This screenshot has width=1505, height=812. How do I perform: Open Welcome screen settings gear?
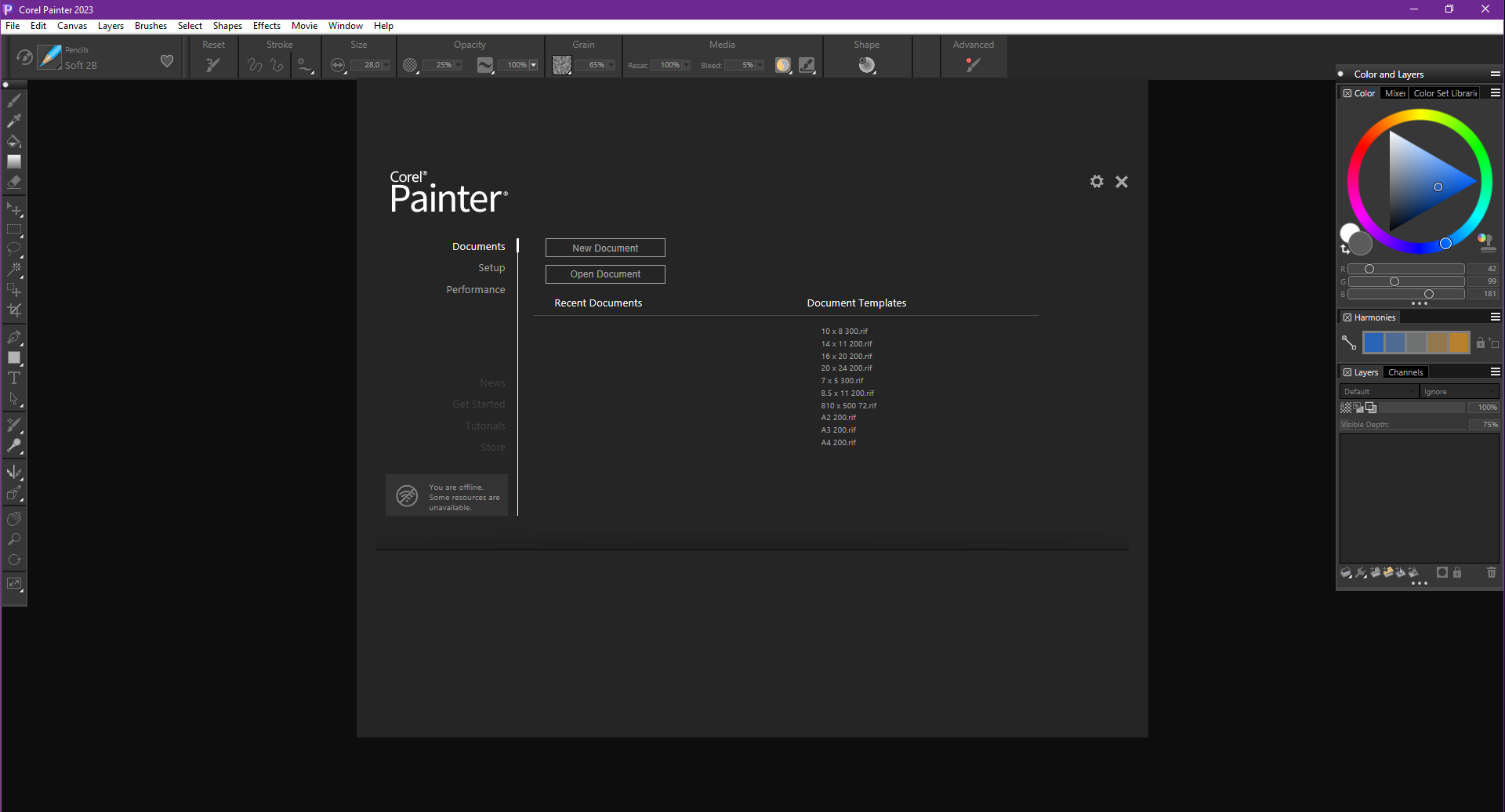point(1097,181)
